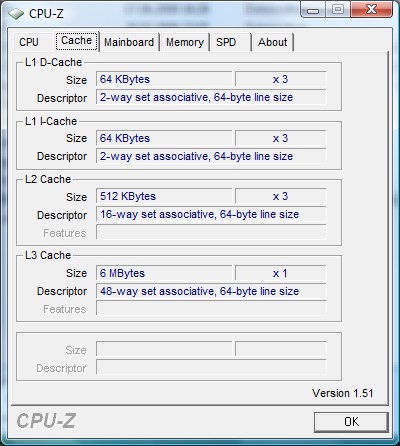The width and height of the screenshot is (400, 446).
Task: Click the empty L2 Cache Features field
Action: pos(211,232)
